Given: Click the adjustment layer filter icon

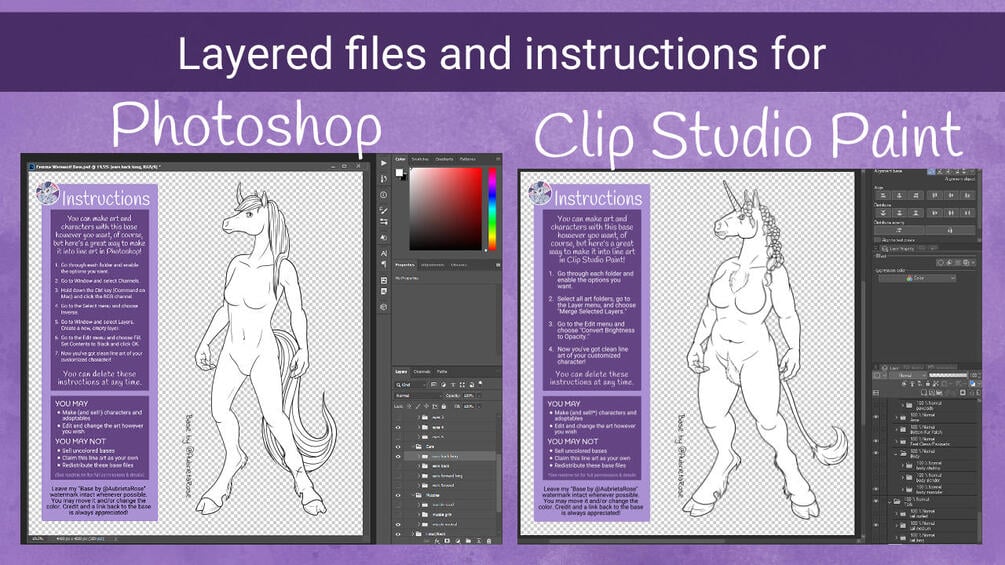Looking at the screenshot, I should (x=444, y=384).
